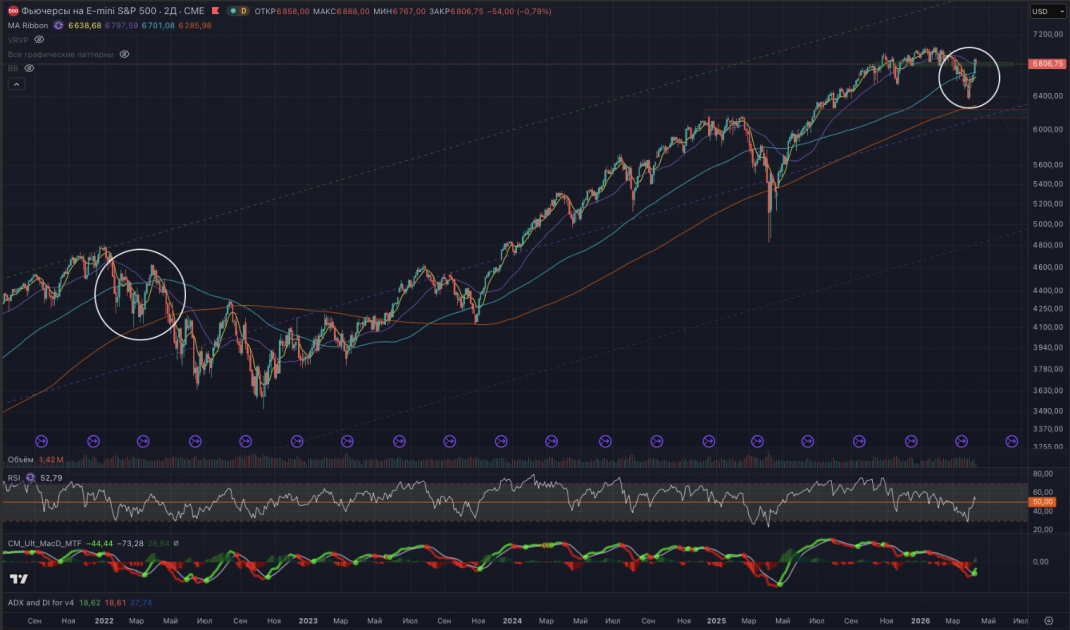Click the orange RSI 50,00 level tag
Image resolution: width=1070 pixels, height=630 pixels.
pyautogui.click(x=1043, y=502)
